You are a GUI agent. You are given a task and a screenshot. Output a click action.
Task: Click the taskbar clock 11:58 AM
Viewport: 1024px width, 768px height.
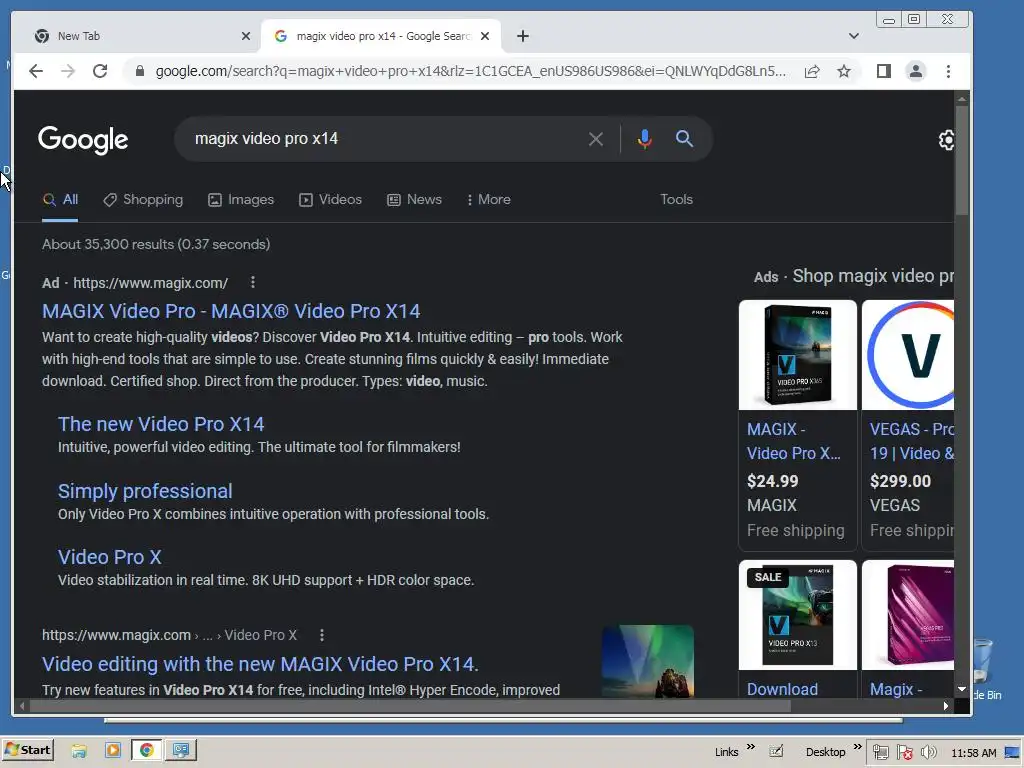(x=973, y=753)
